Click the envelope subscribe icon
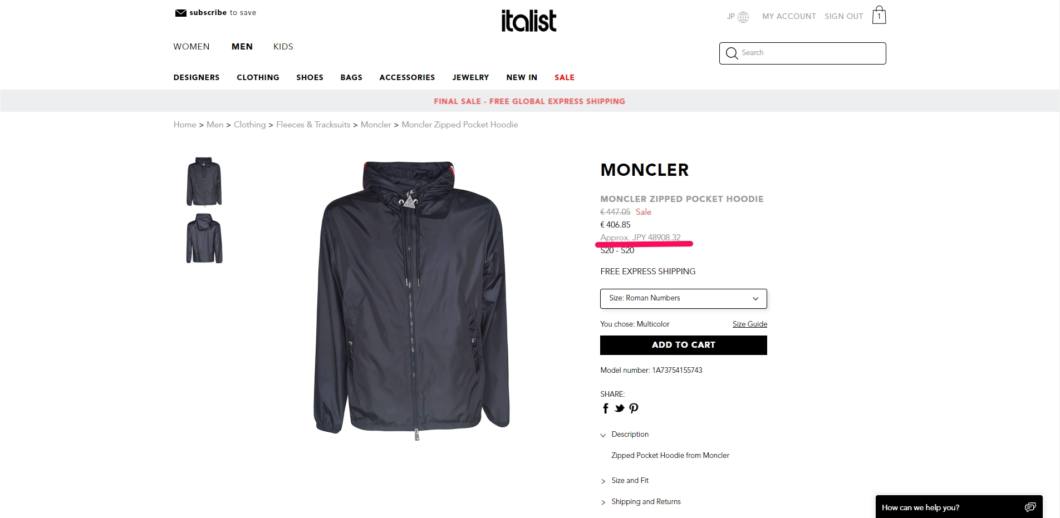 click(x=180, y=13)
